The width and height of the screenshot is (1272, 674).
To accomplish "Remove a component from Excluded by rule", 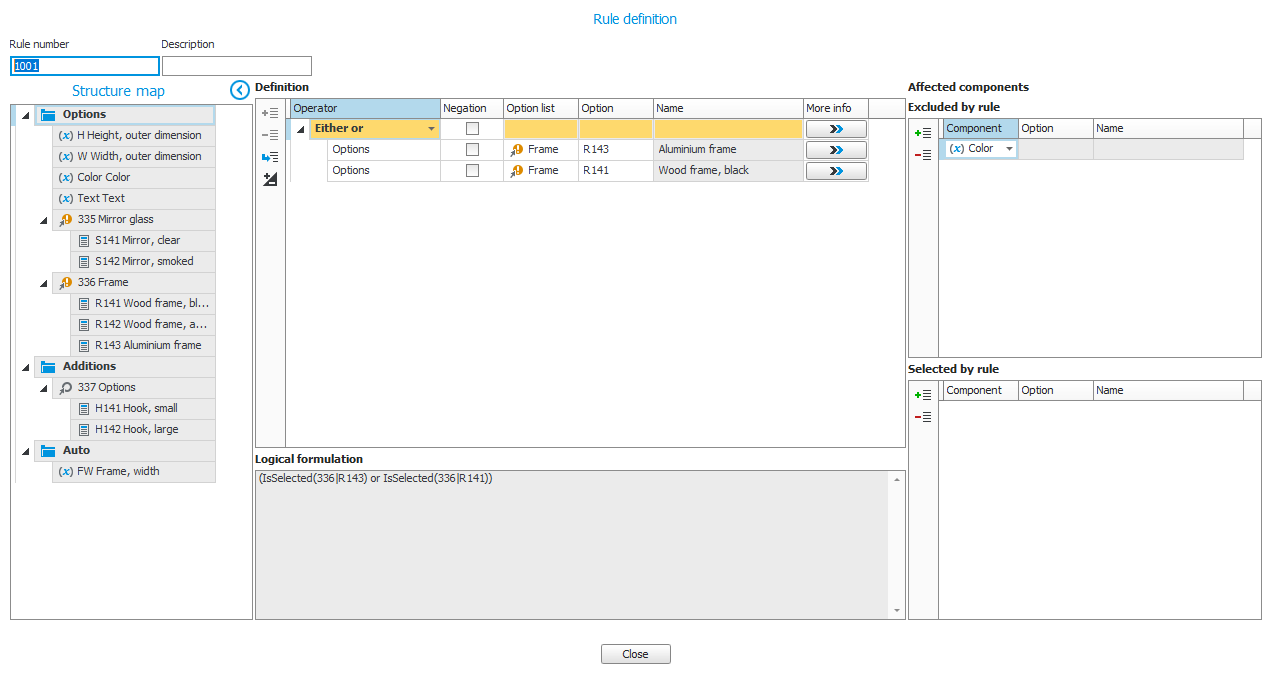I will (923, 155).
